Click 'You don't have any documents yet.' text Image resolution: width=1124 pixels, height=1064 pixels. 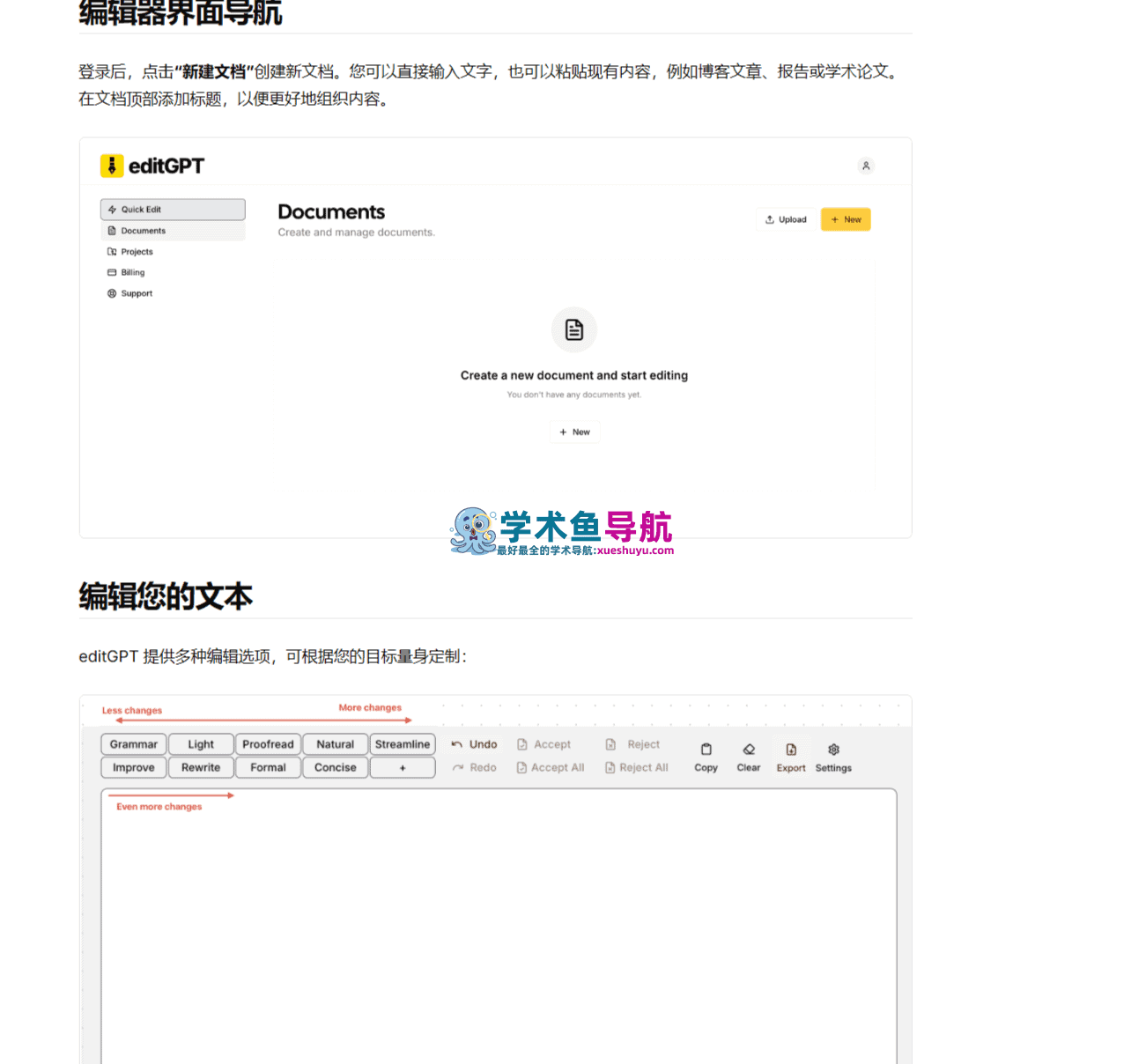(574, 395)
